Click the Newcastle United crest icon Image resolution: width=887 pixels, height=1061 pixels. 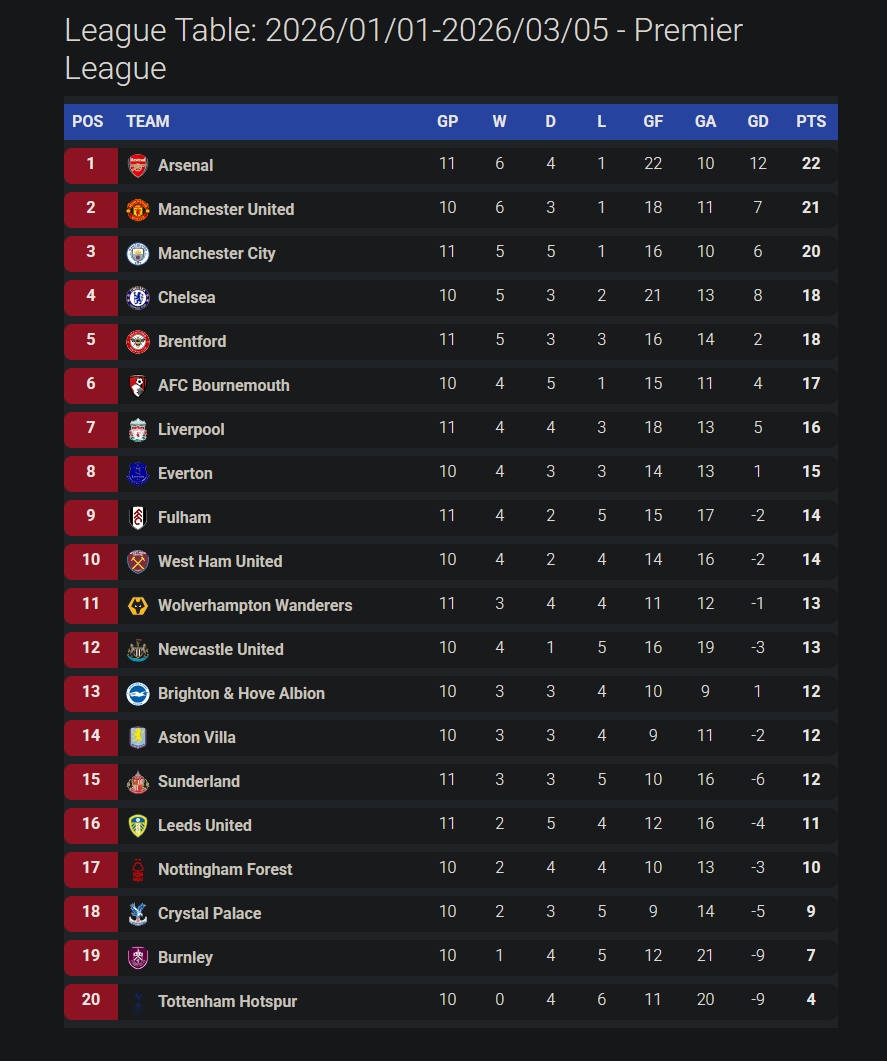click(x=138, y=649)
